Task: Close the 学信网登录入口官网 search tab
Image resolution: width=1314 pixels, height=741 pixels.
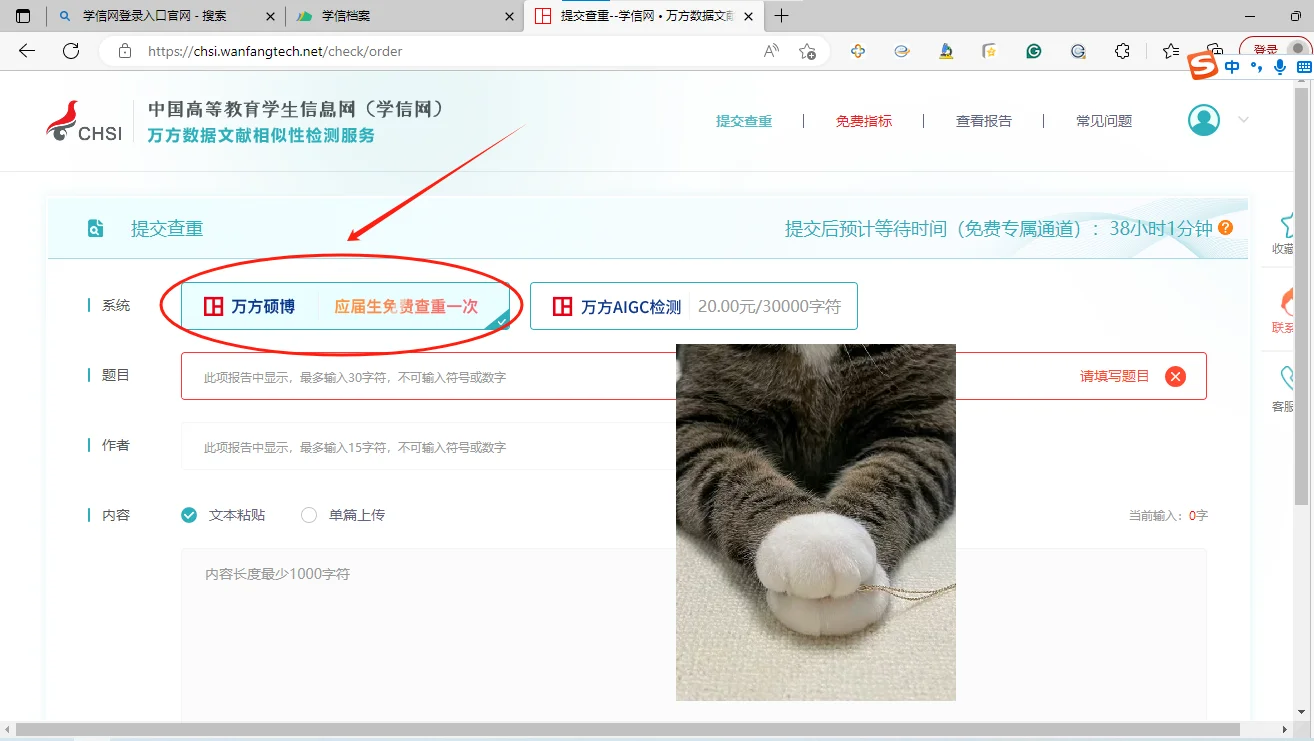Action: coord(270,16)
